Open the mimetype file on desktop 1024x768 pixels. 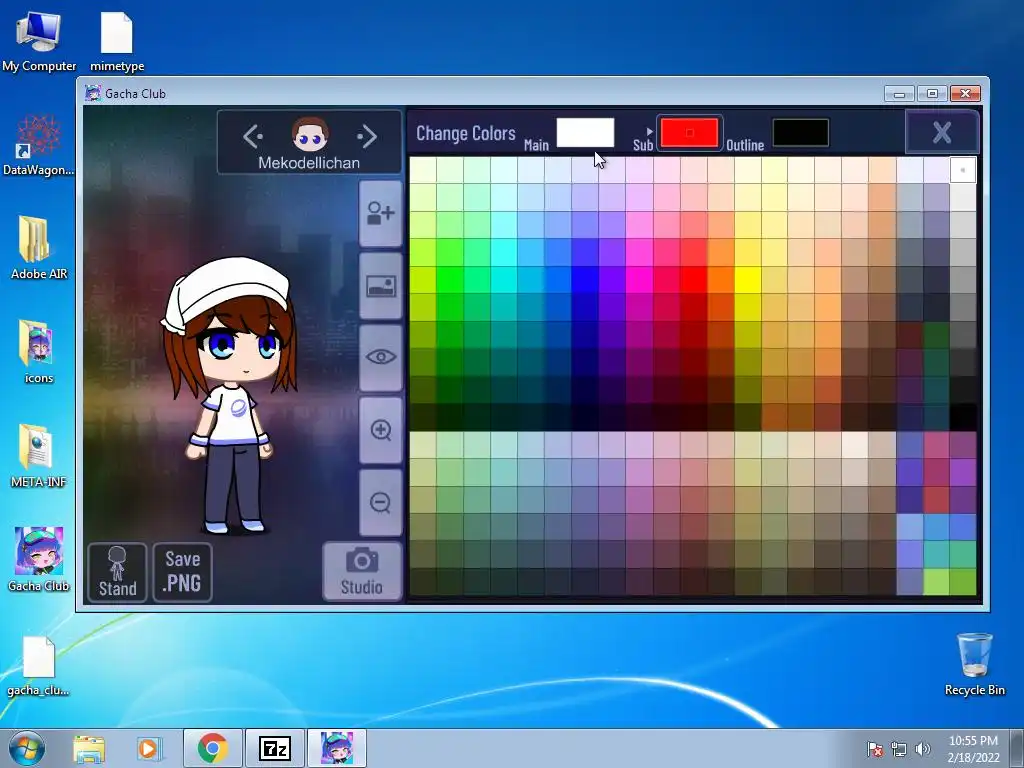pyautogui.click(x=117, y=41)
